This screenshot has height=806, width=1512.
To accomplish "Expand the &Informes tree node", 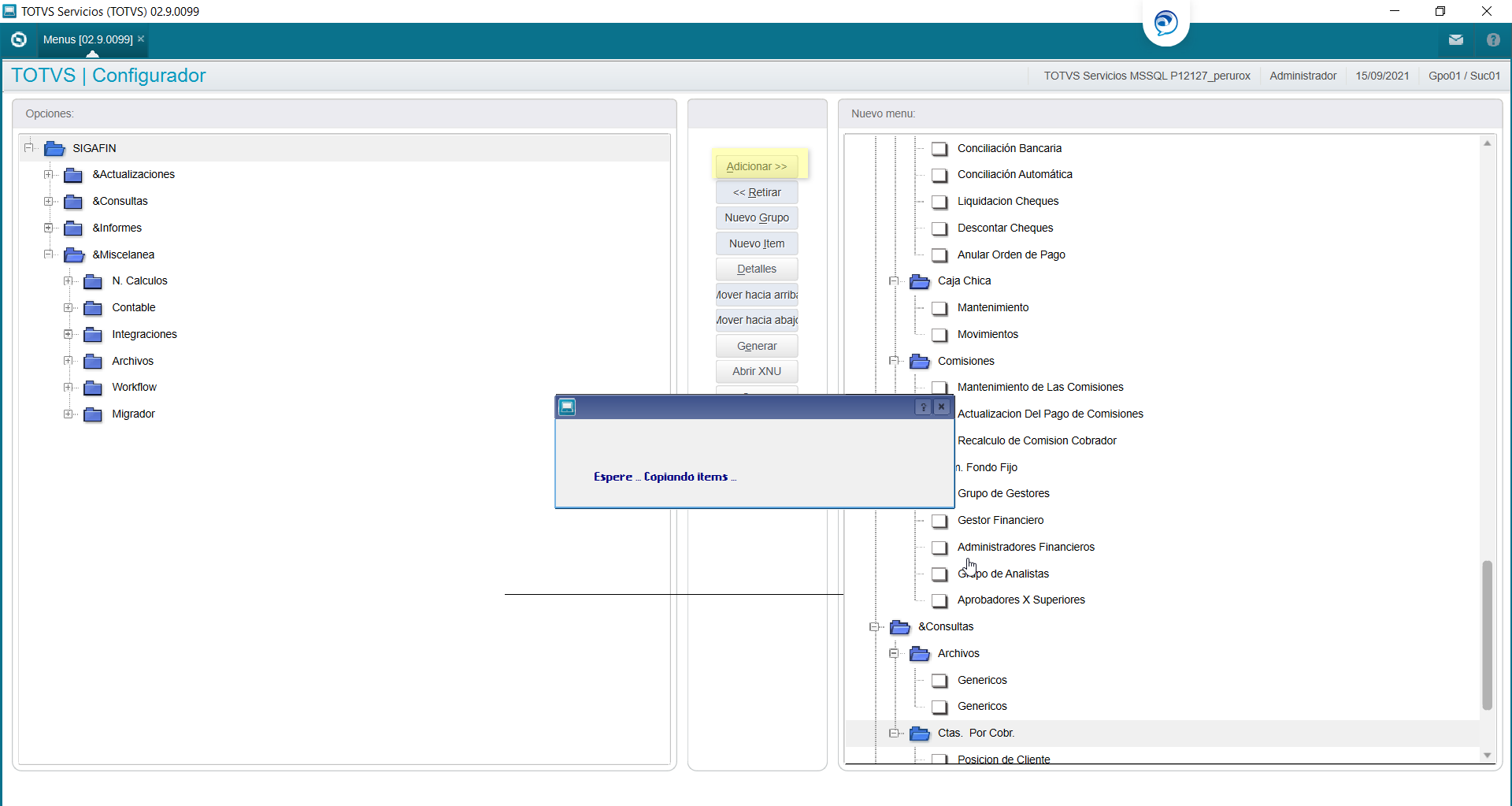I will point(49,228).
